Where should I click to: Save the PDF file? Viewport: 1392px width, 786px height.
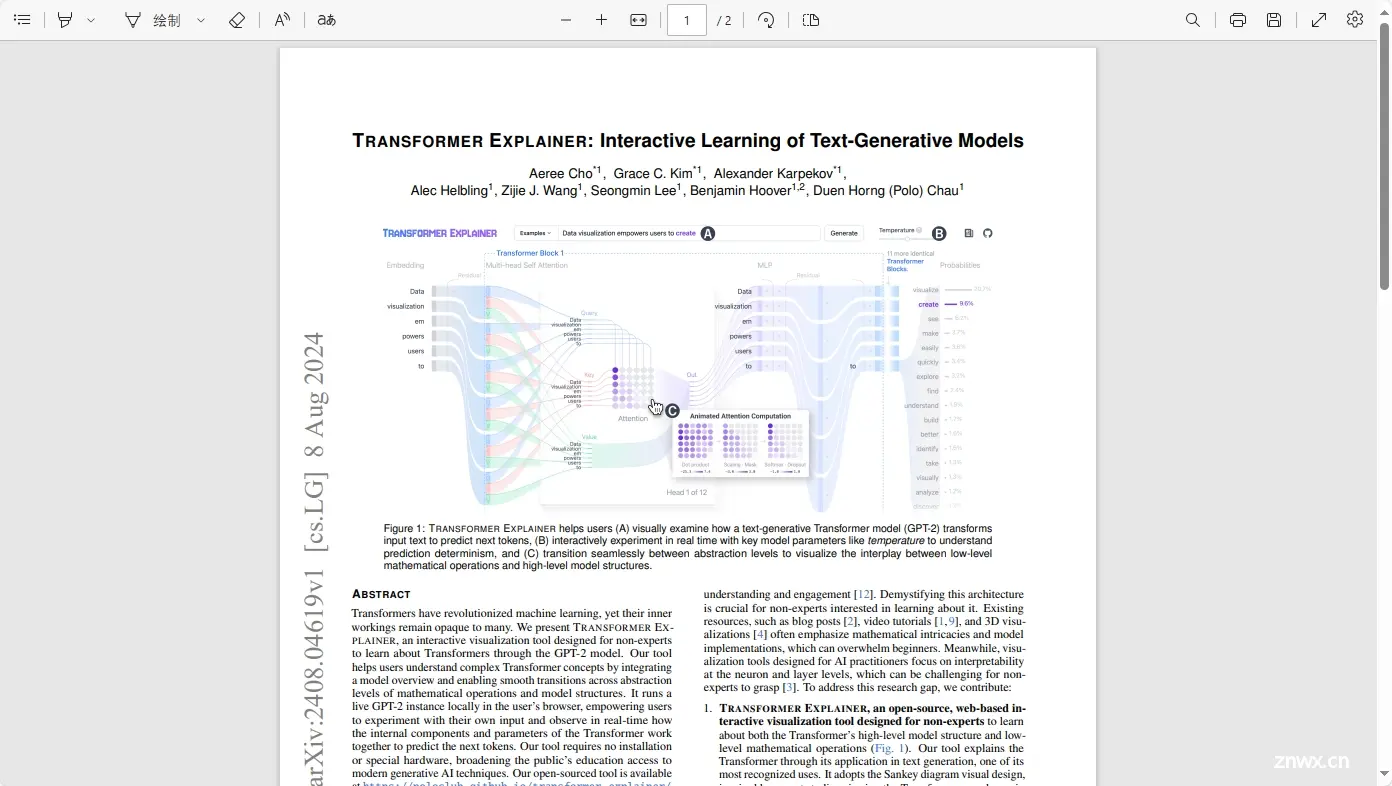[1274, 20]
